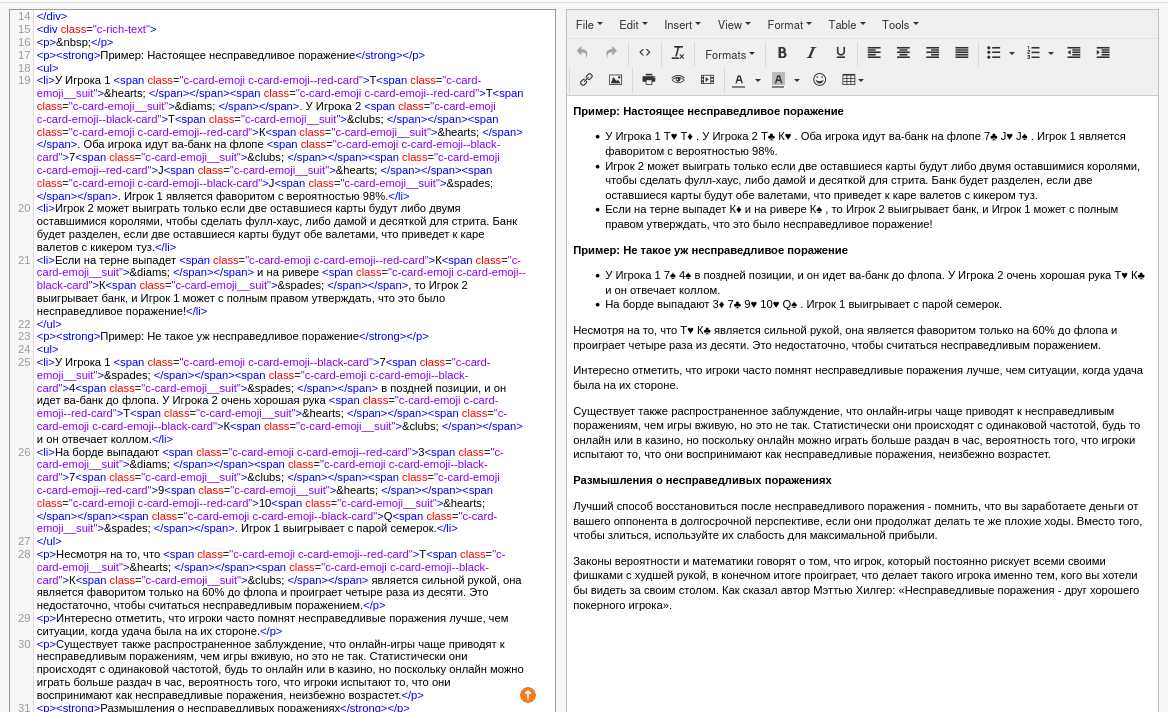Click the orange scroll-to-top arrow button
1168x712 pixels.
tap(527, 695)
